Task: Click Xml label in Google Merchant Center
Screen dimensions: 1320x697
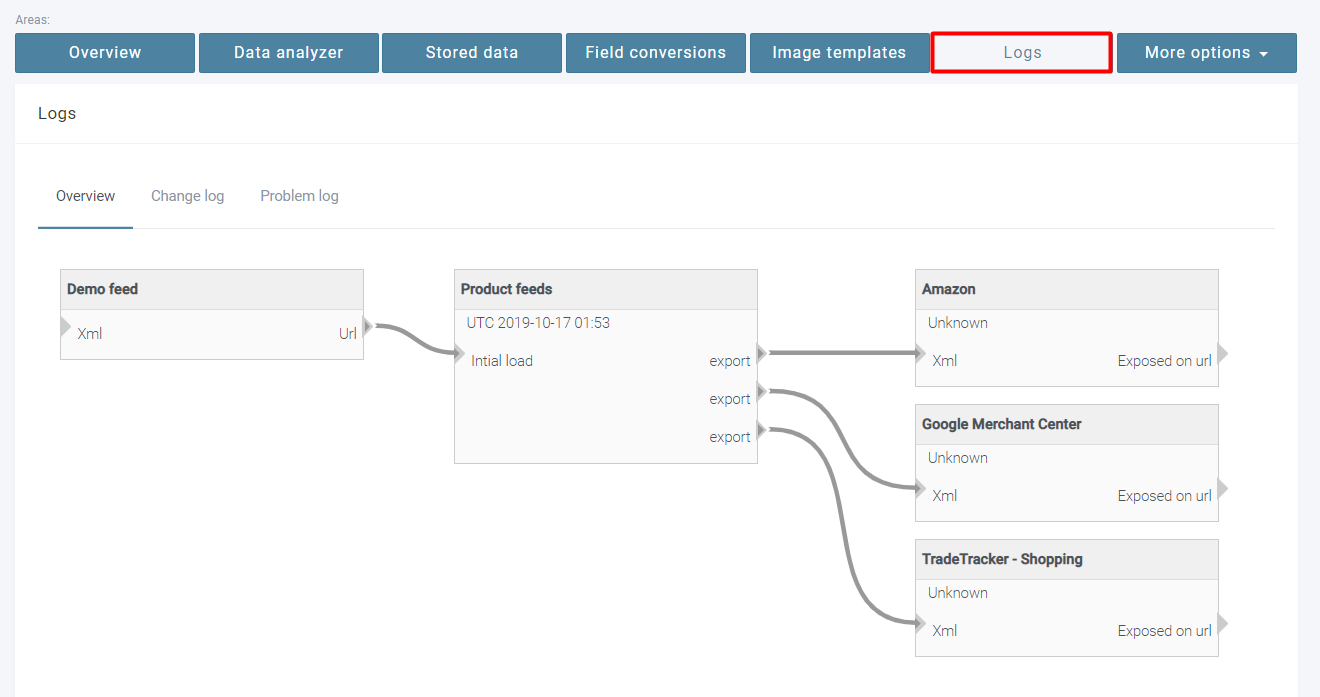Action: (x=945, y=496)
